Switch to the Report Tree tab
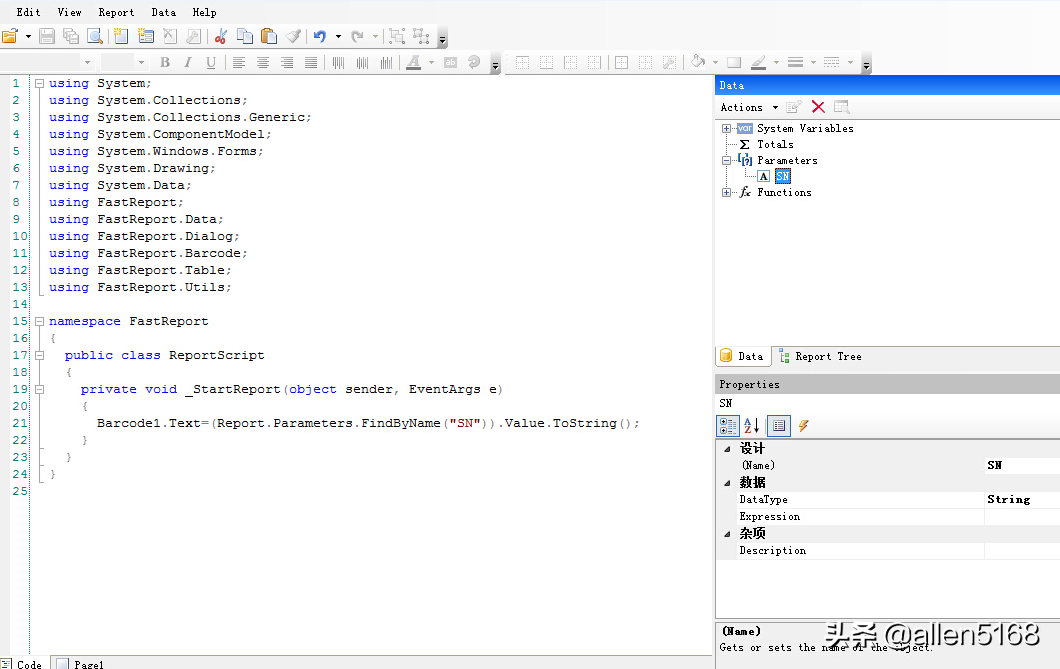1060x669 pixels. [821, 356]
